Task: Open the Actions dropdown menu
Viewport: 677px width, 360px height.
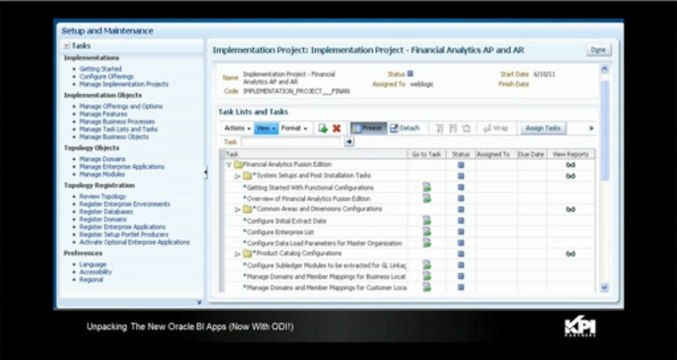Action: [x=237, y=128]
